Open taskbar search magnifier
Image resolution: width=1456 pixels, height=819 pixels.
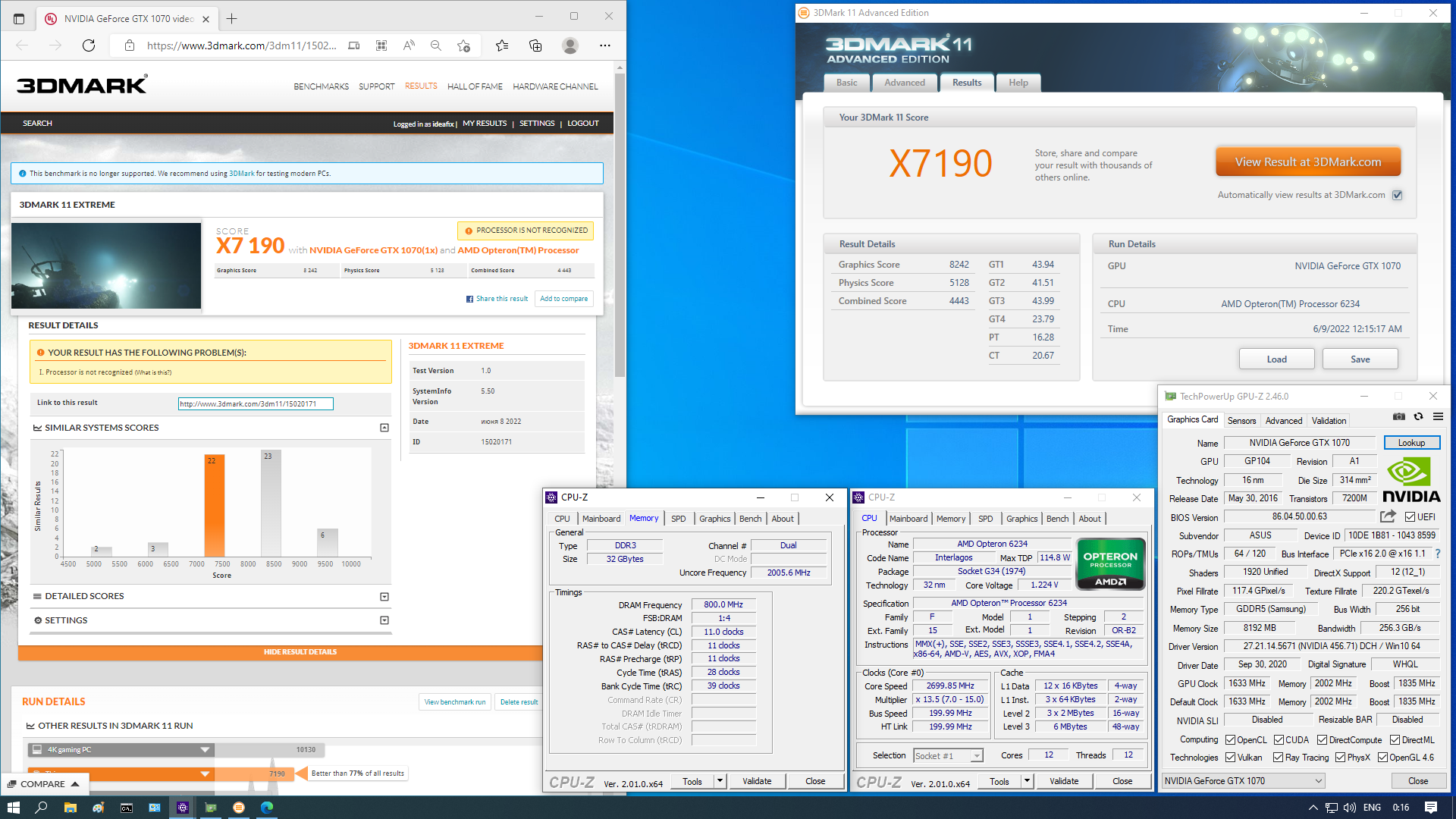point(41,808)
